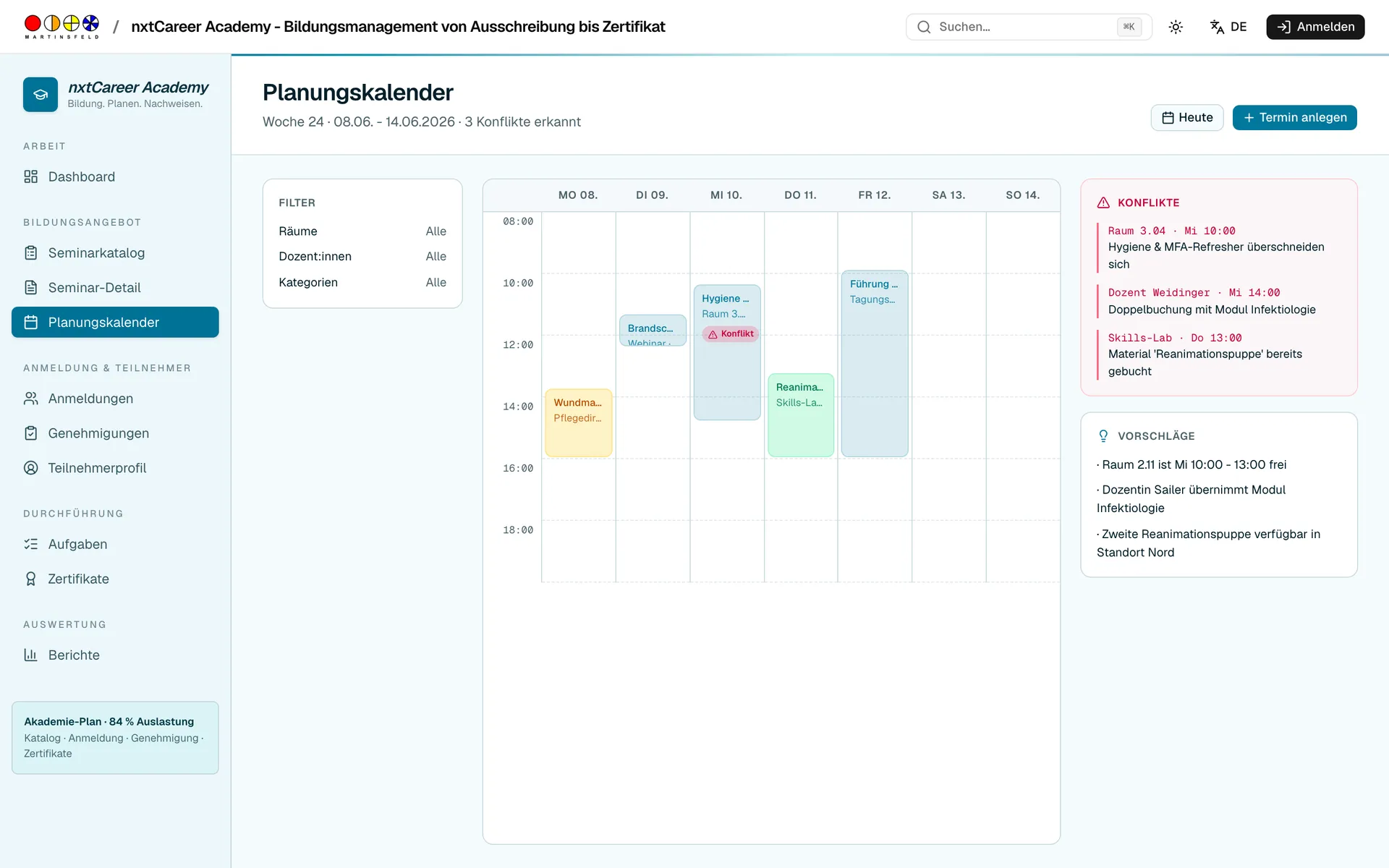Click the Planungskalender calendar icon in sidebar
Viewport: 1389px width, 868px height.
point(30,323)
